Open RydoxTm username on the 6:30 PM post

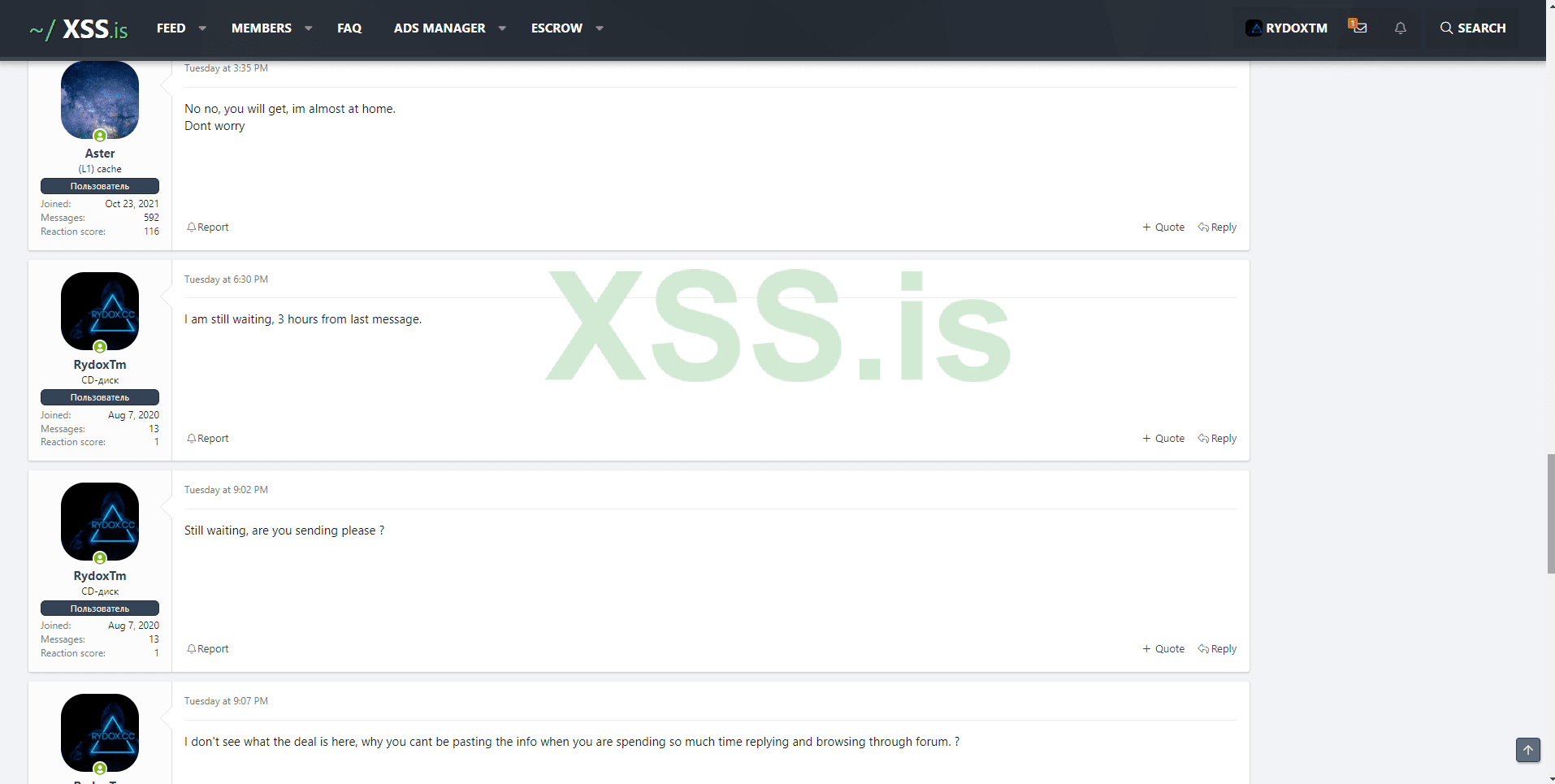pyautogui.click(x=100, y=365)
